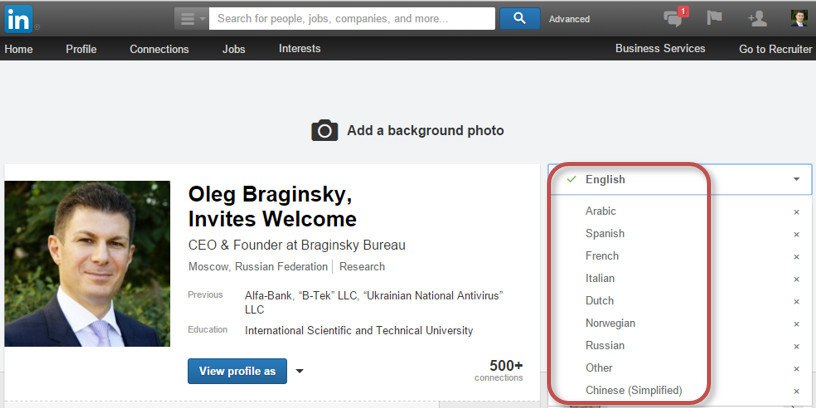Screen dimensions: 816x408
Task: Click the View profile as button
Action: 237,371
